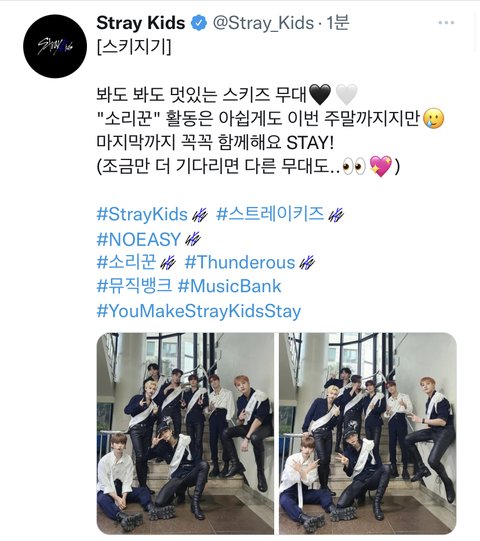Open the #StrayKids hashtag
The image size is (480, 541).
click(x=142, y=214)
